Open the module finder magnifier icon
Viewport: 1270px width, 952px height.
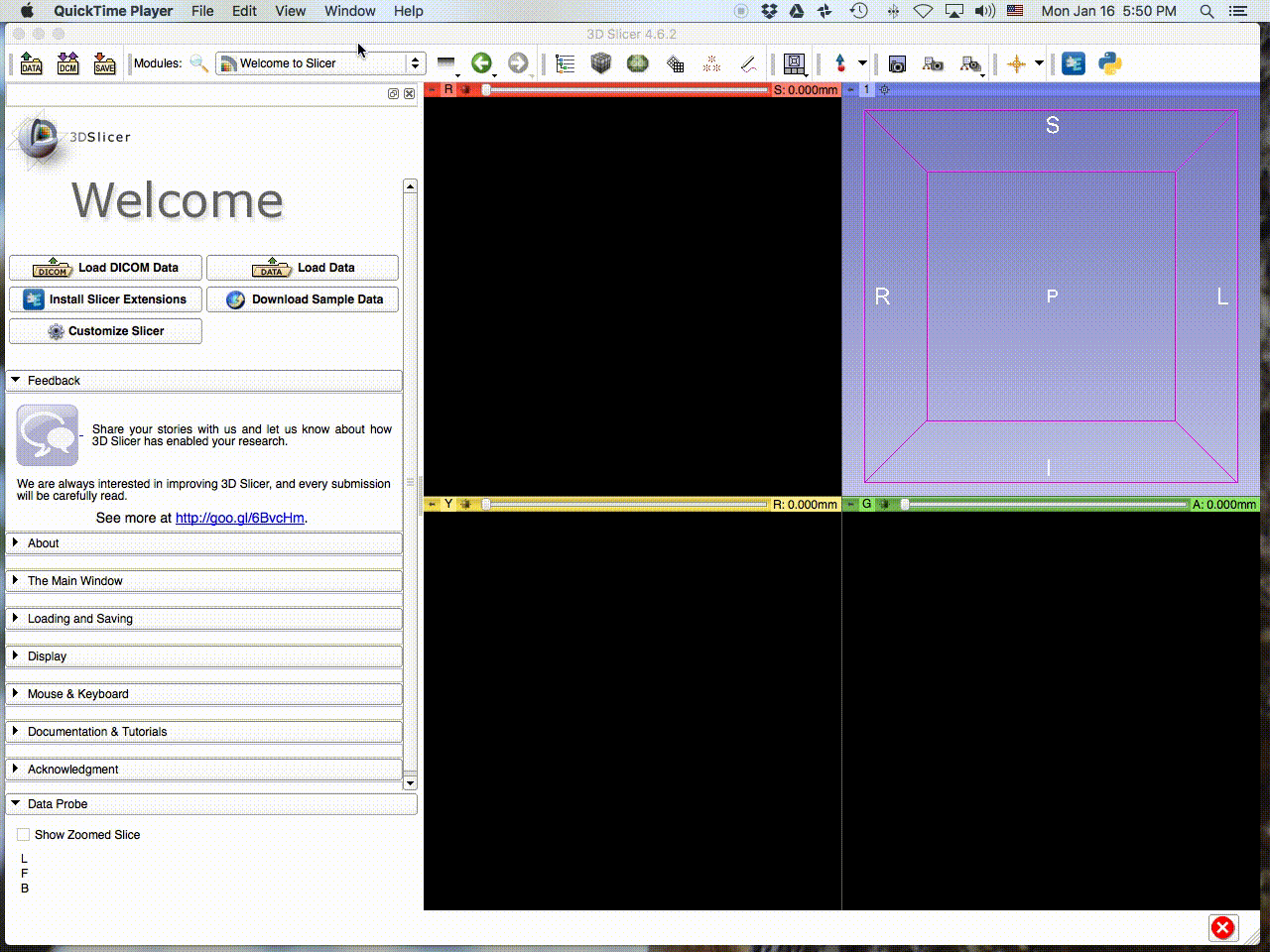(198, 63)
